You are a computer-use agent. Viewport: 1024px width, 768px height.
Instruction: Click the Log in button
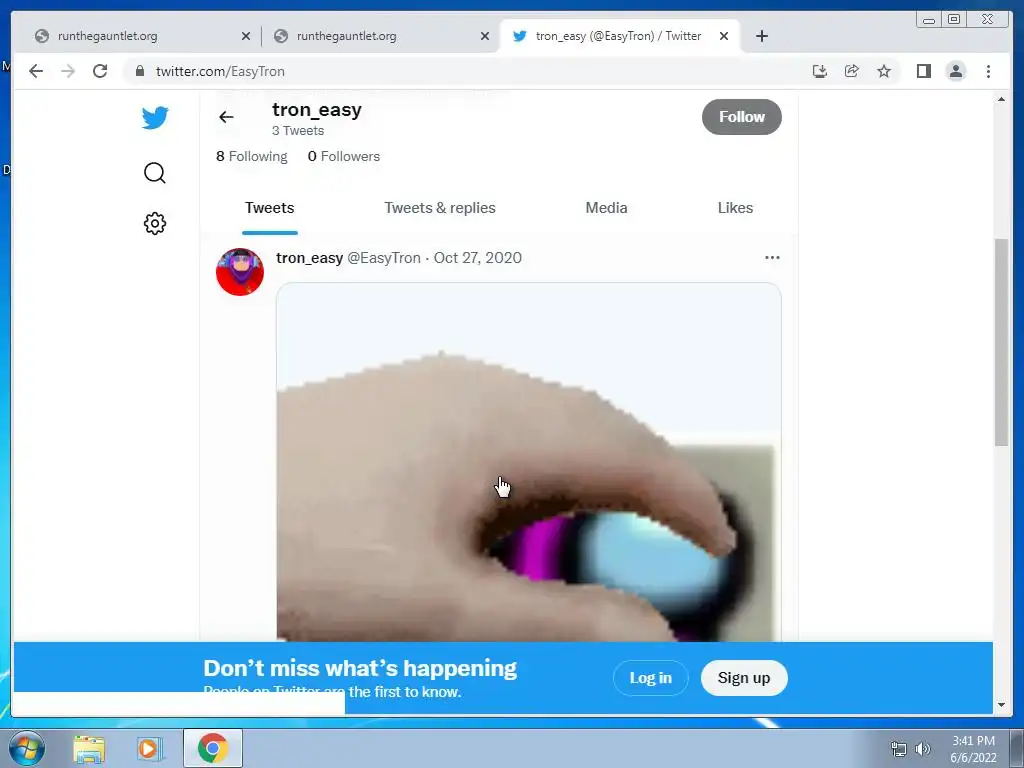click(650, 678)
